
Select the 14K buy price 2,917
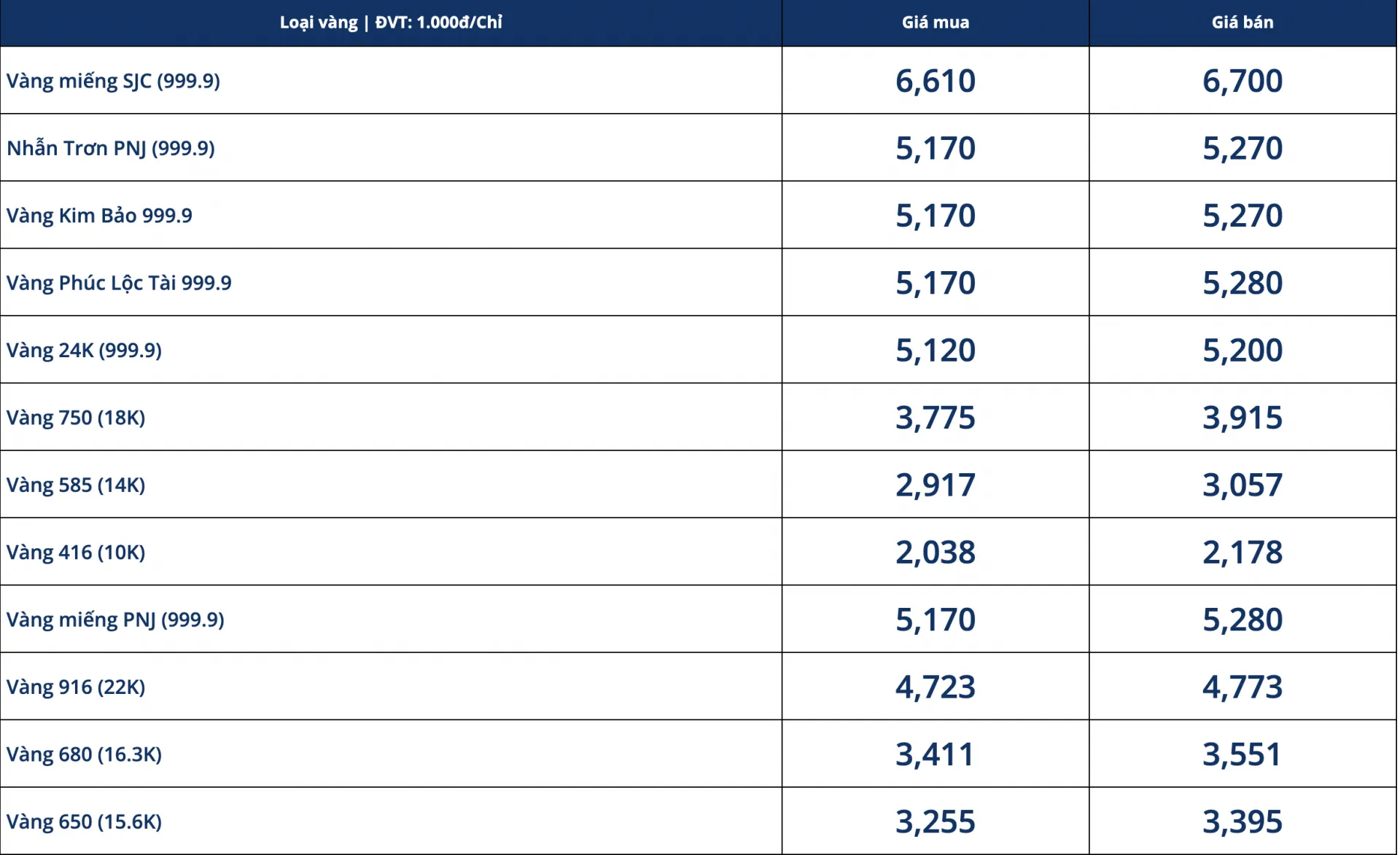point(936,485)
